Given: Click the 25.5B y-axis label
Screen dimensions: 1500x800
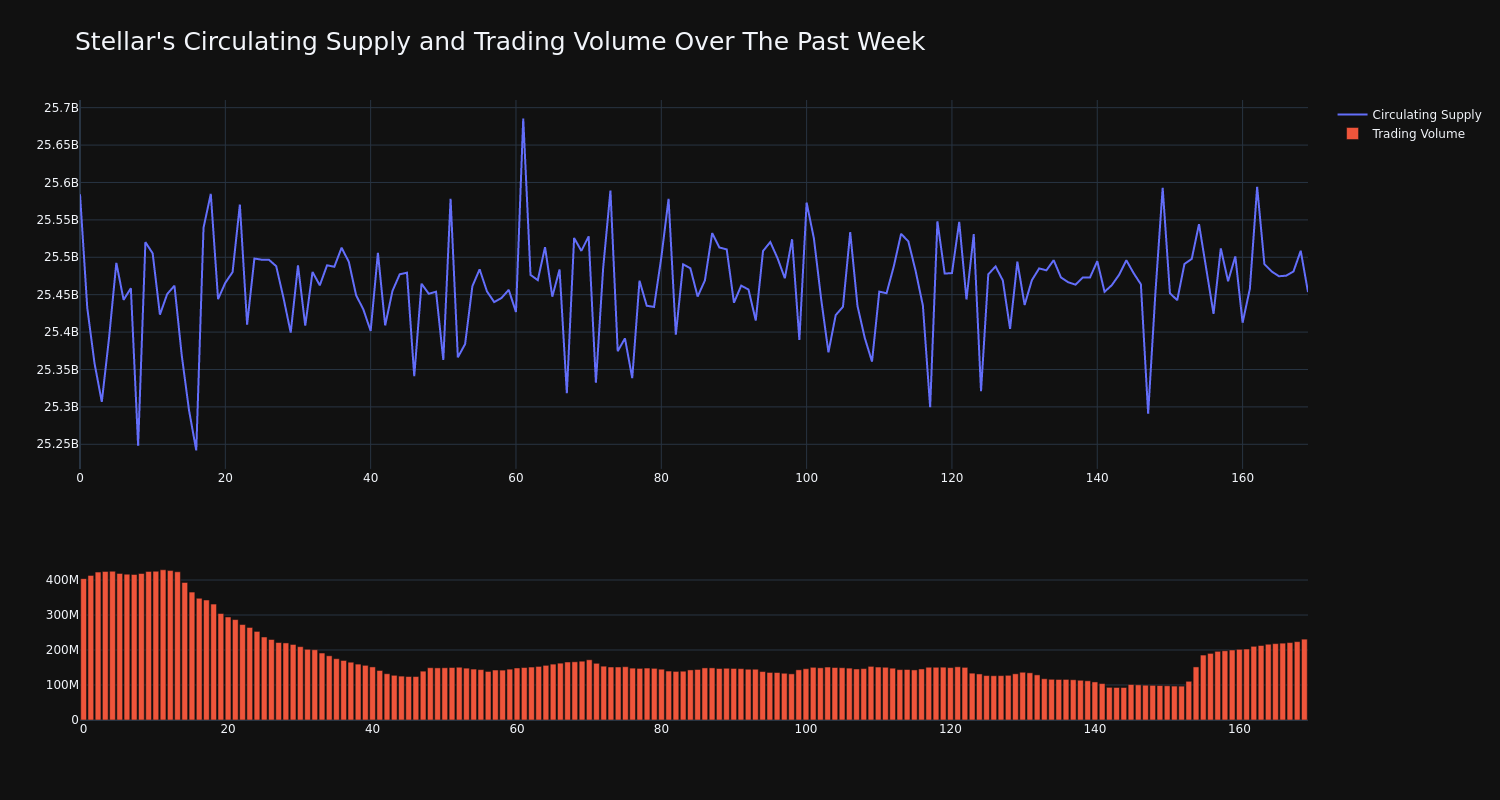Looking at the screenshot, I should tap(61, 257).
